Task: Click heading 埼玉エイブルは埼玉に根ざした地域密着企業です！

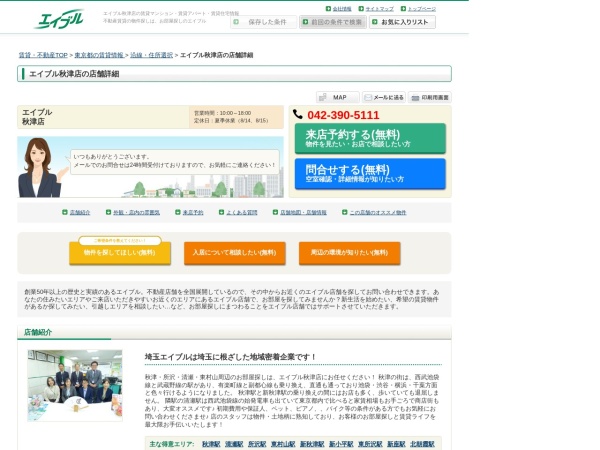Action: (230, 357)
